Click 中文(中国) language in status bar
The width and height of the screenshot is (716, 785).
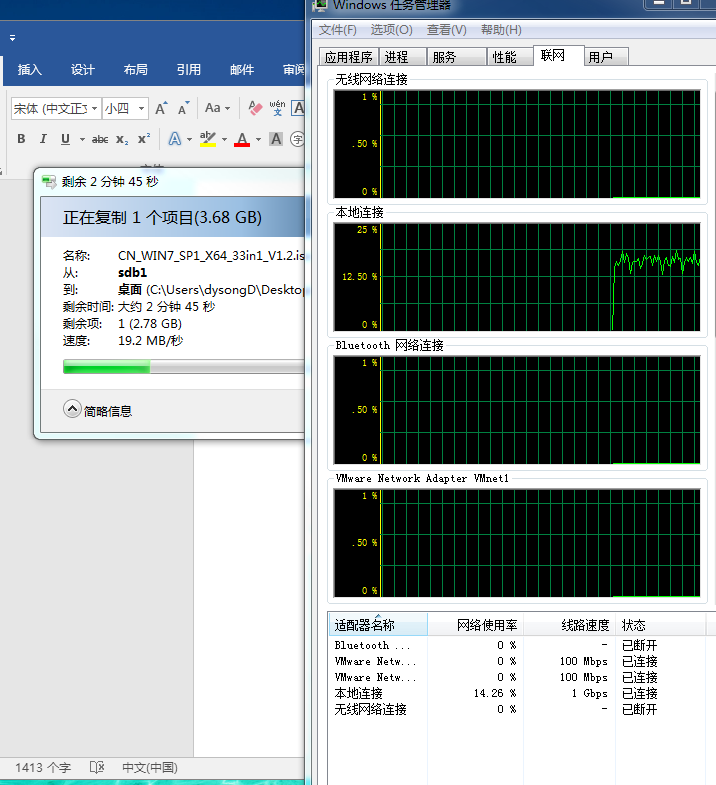150,767
